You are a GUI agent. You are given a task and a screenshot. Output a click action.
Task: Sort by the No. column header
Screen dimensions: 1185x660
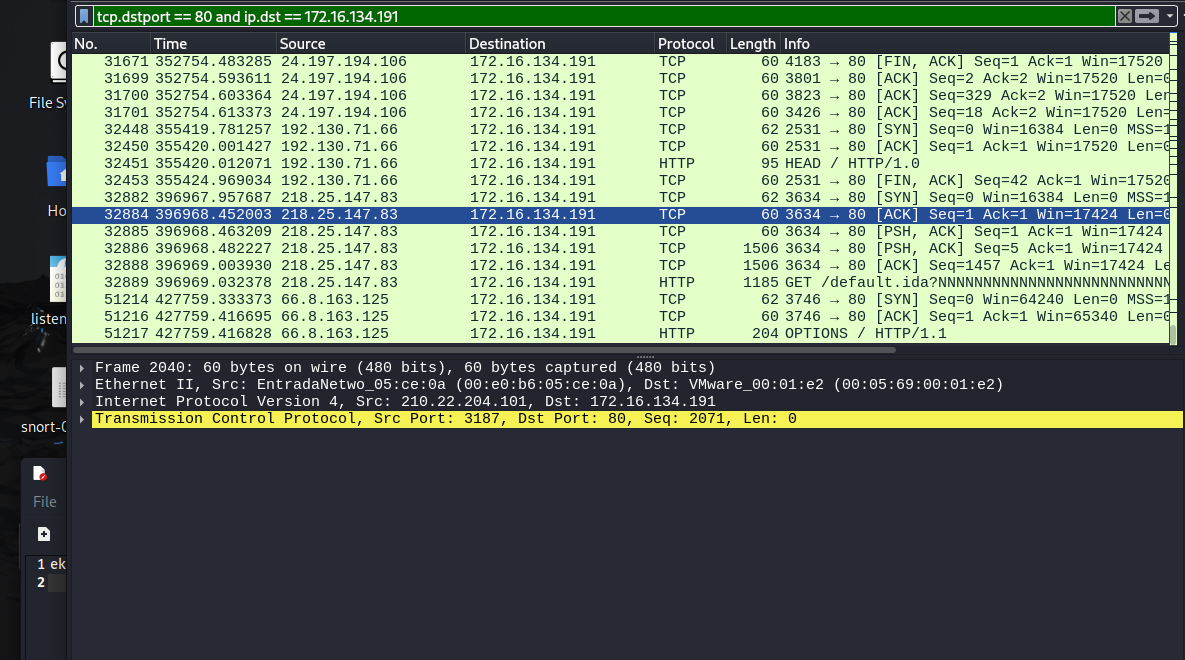point(111,44)
